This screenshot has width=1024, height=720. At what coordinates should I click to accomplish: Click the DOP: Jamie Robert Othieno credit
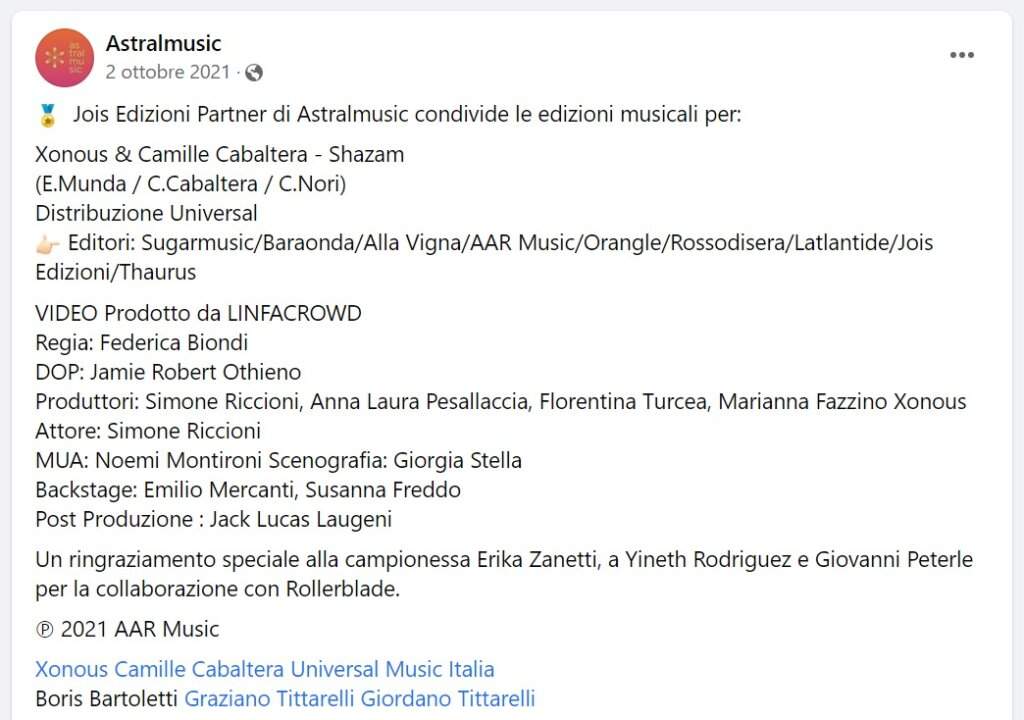point(168,372)
